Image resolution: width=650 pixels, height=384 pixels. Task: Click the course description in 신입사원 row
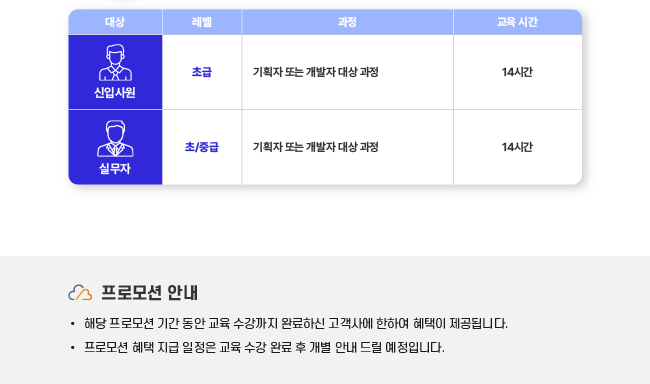tap(316, 72)
